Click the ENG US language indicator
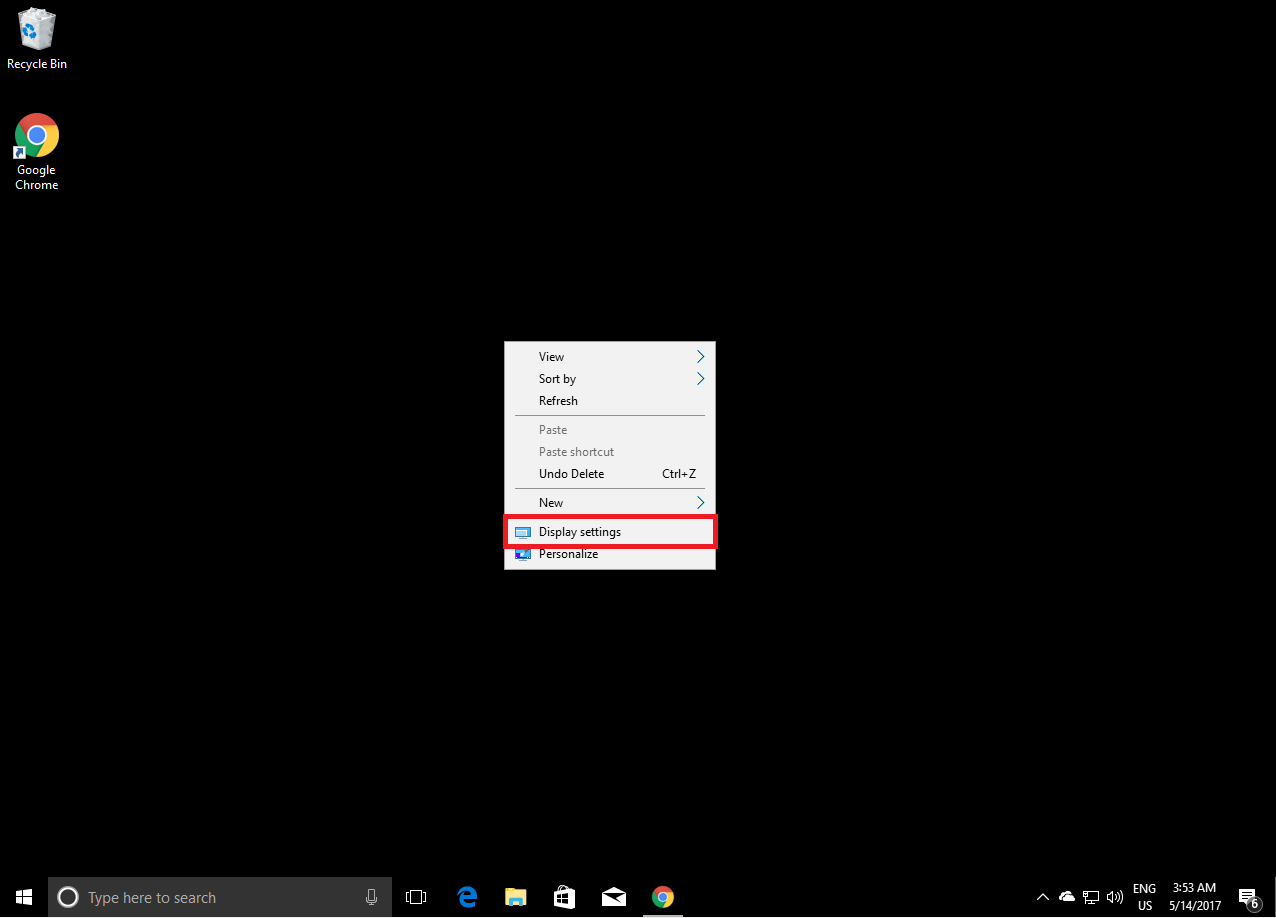The image size is (1276, 918). point(1144,897)
